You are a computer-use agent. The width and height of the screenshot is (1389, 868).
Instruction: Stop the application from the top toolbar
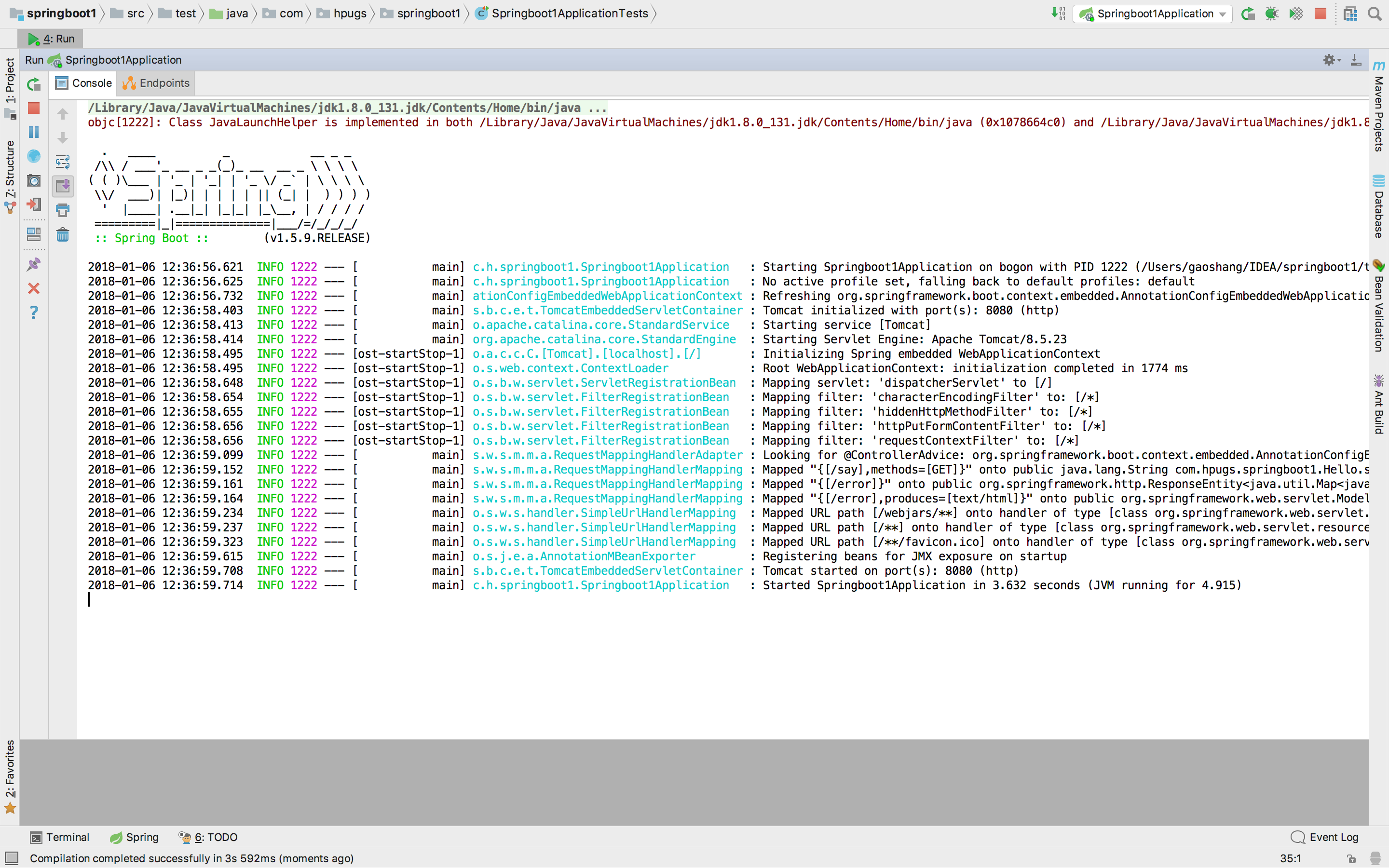[x=1320, y=13]
